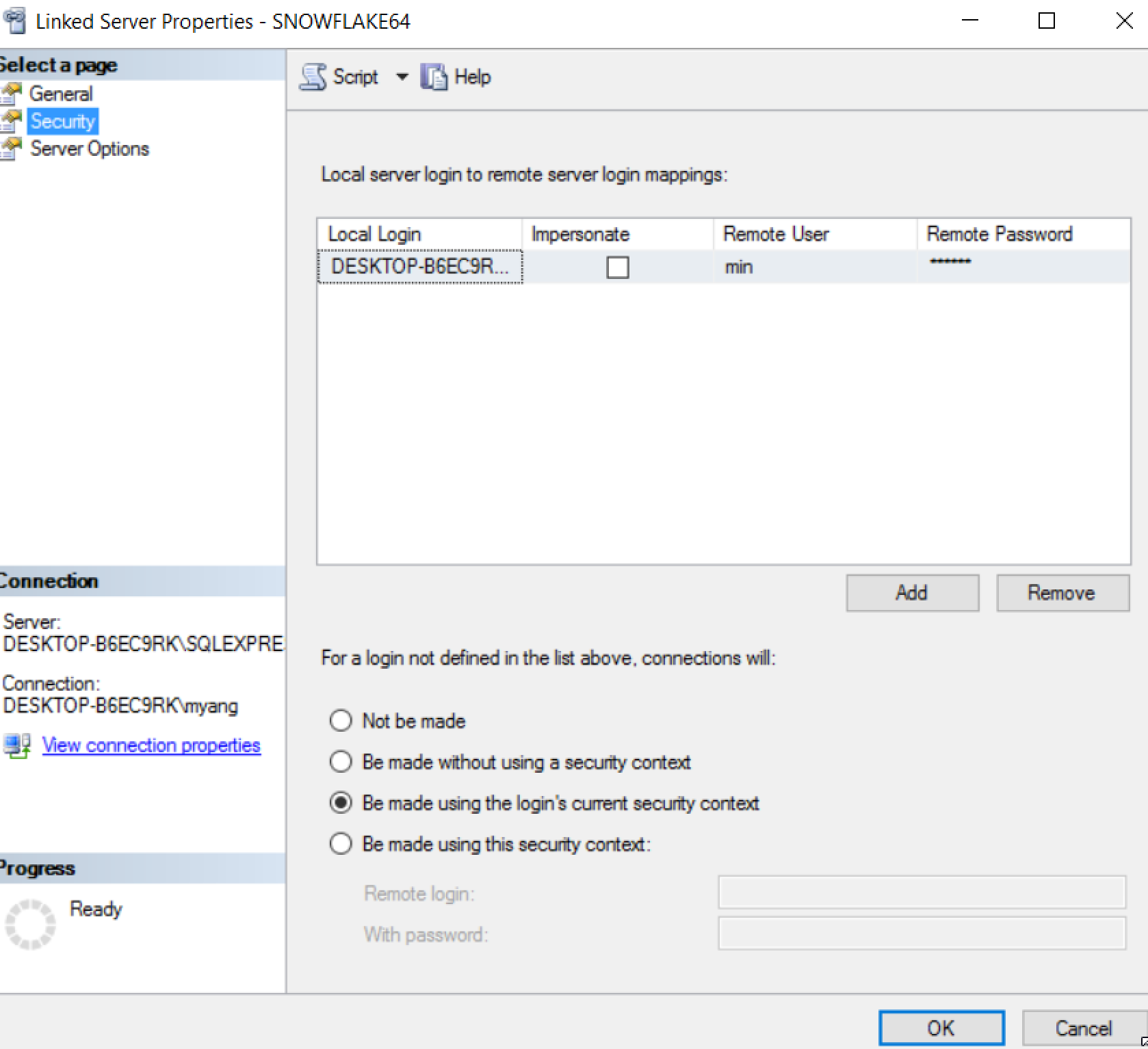This screenshot has width=1148, height=1049.
Task: Click the Script toolbar icon
Action: (313, 77)
